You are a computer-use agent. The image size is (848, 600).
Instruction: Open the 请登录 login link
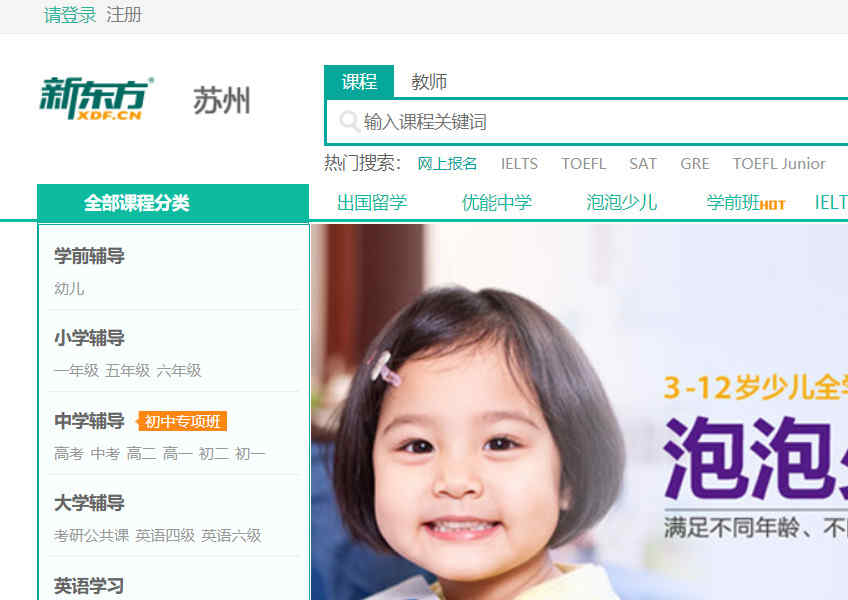(x=70, y=15)
